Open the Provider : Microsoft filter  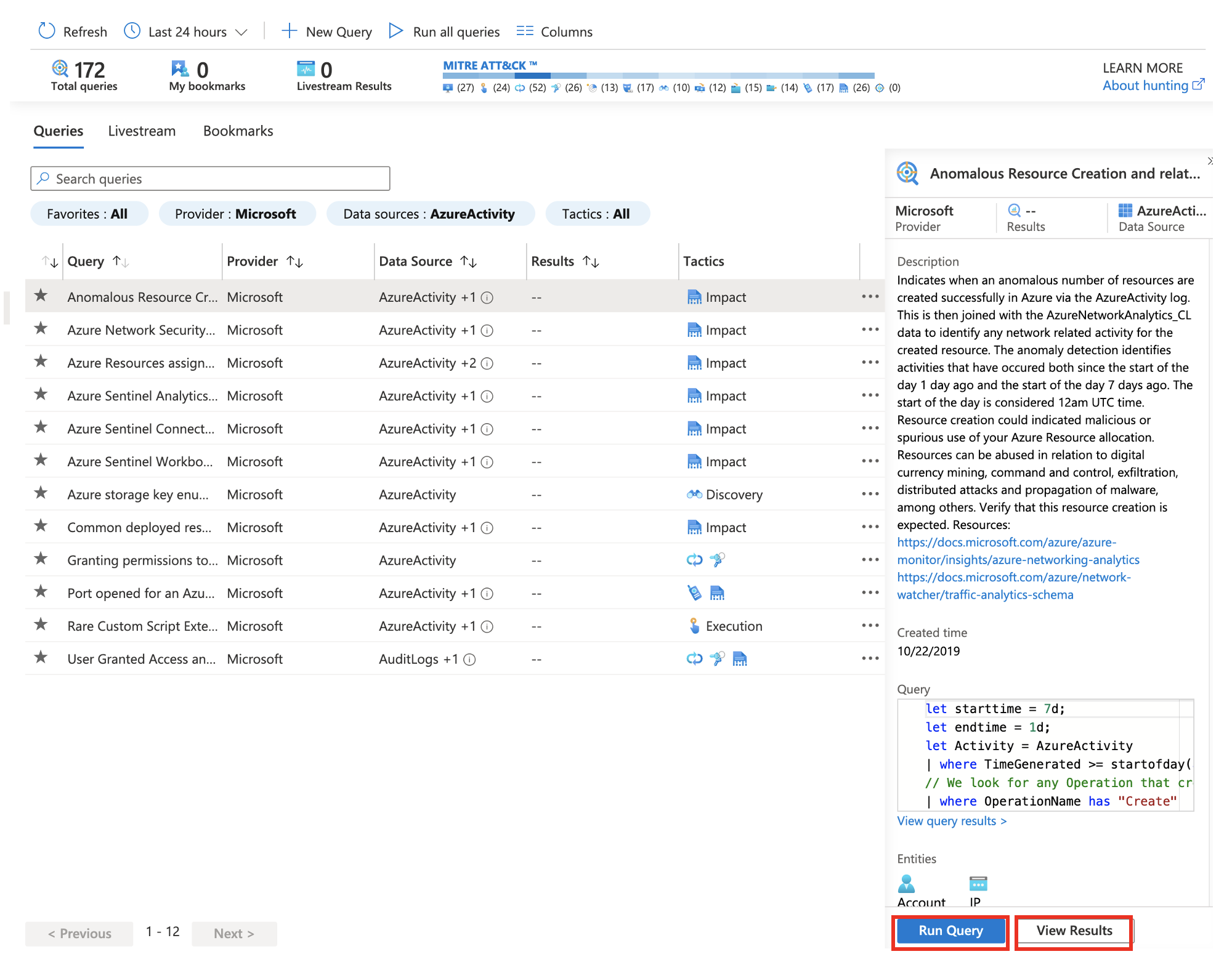(x=237, y=214)
